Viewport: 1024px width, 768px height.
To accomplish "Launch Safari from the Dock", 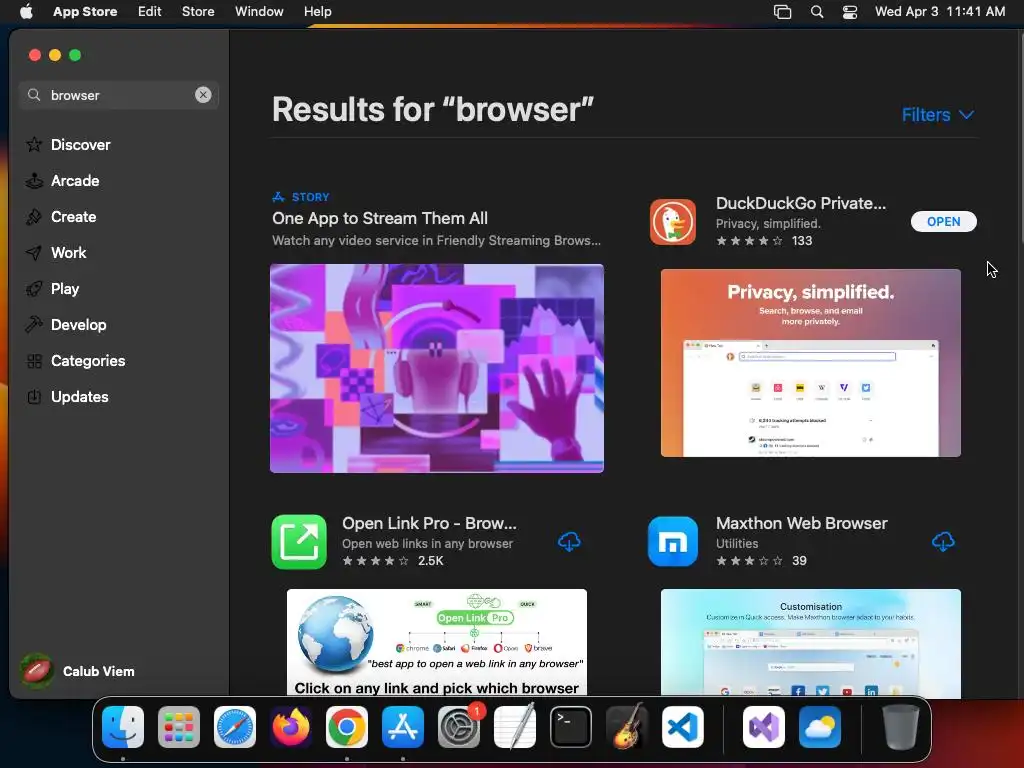I will (235, 727).
